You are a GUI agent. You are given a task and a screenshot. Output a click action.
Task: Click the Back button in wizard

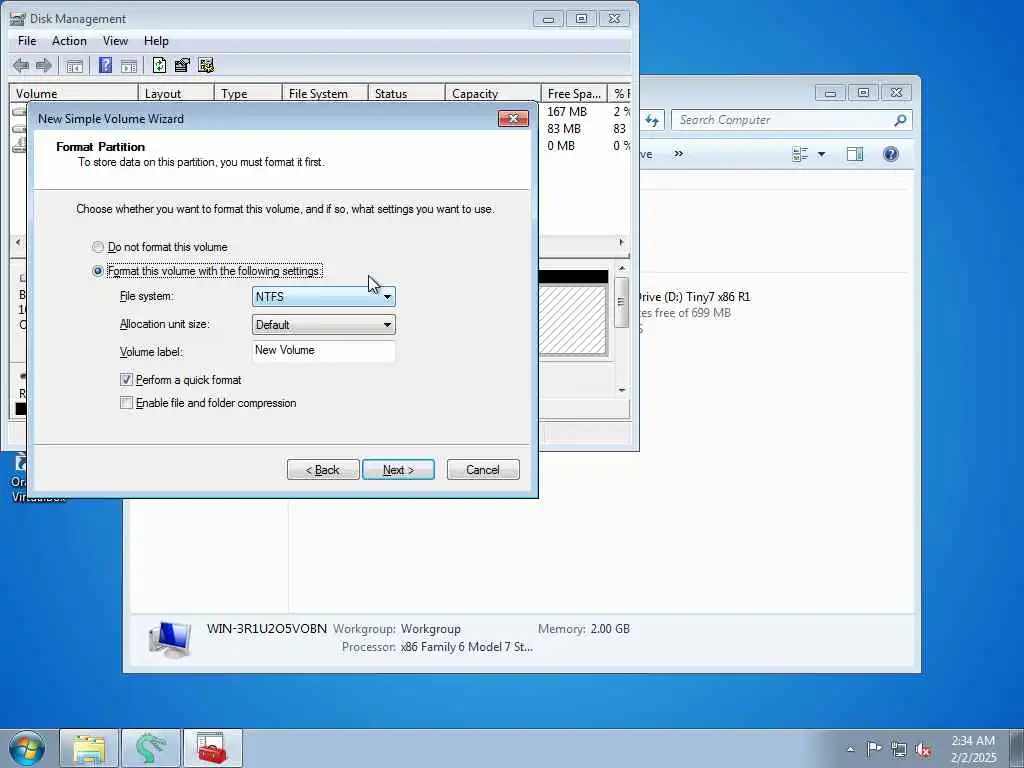coord(323,470)
